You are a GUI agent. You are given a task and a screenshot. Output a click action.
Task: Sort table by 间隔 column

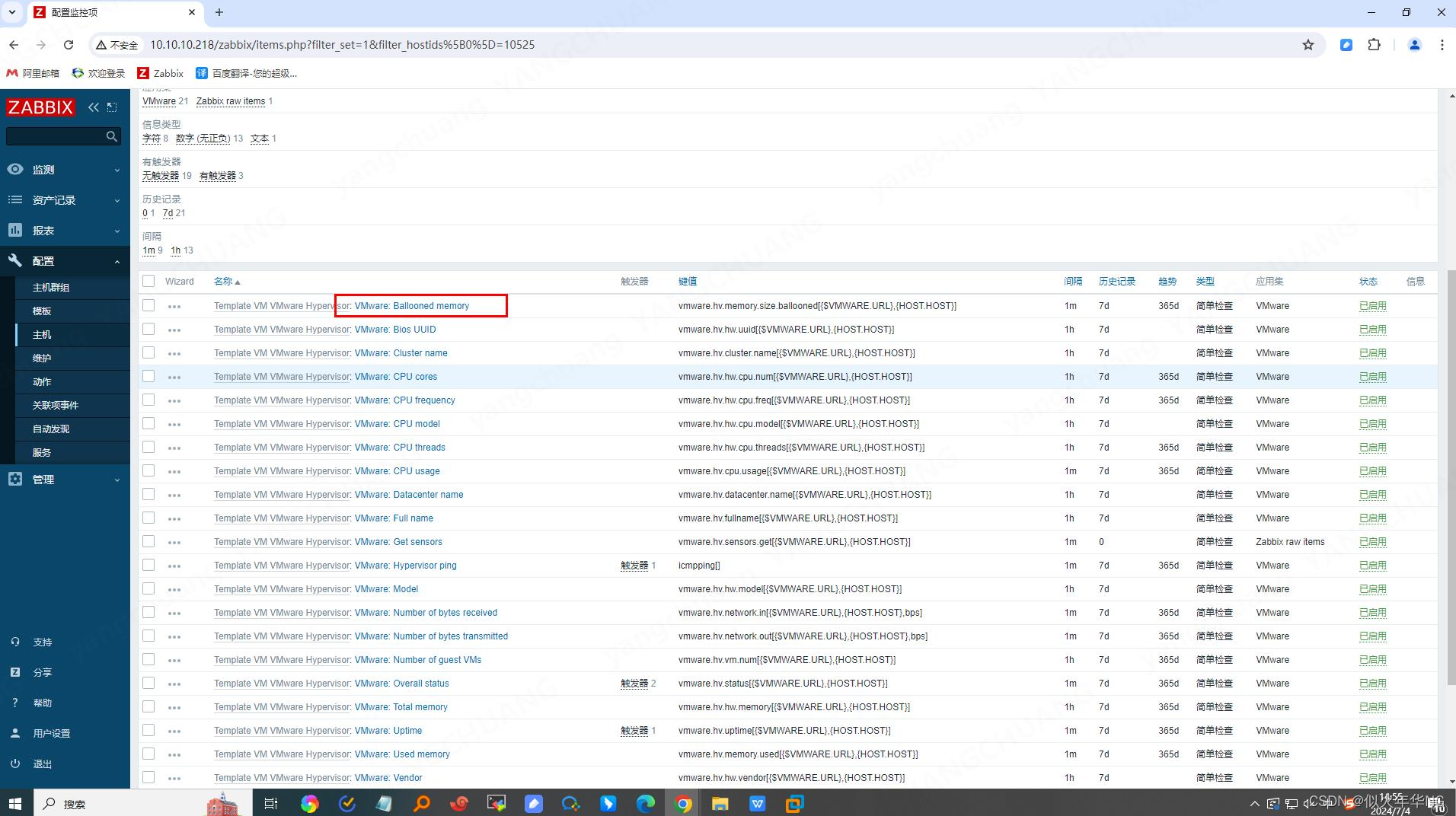(x=1073, y=282)
